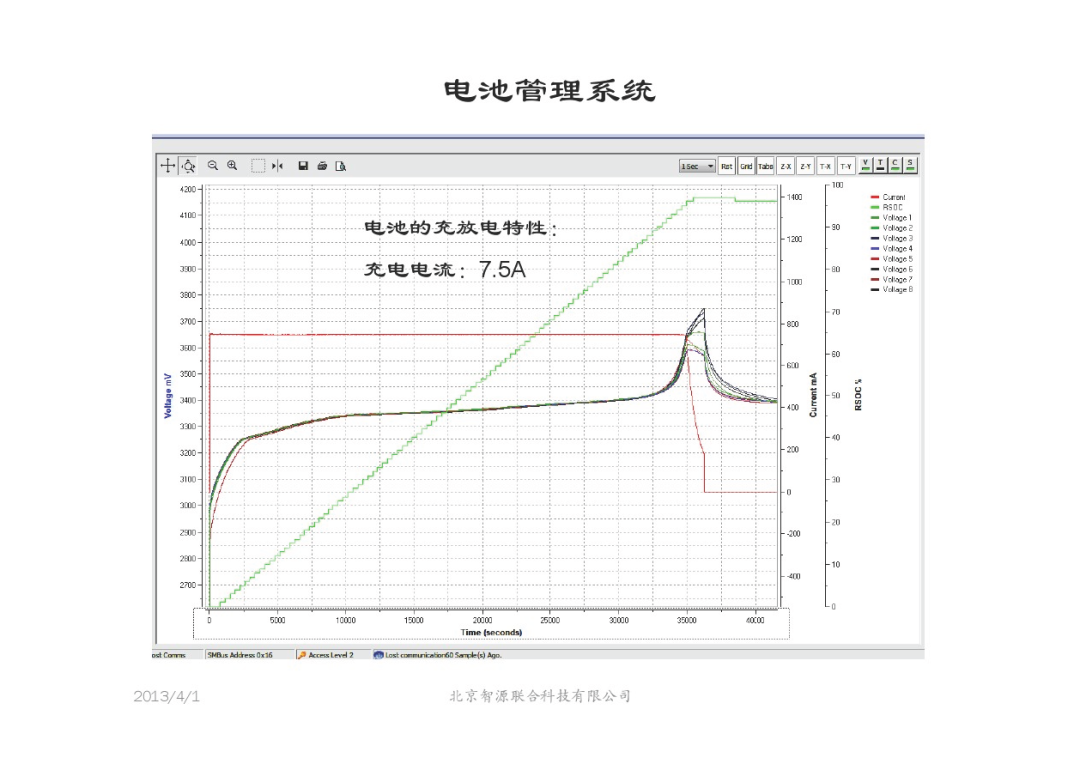Click the zoom out magnifier

[212, 166]
